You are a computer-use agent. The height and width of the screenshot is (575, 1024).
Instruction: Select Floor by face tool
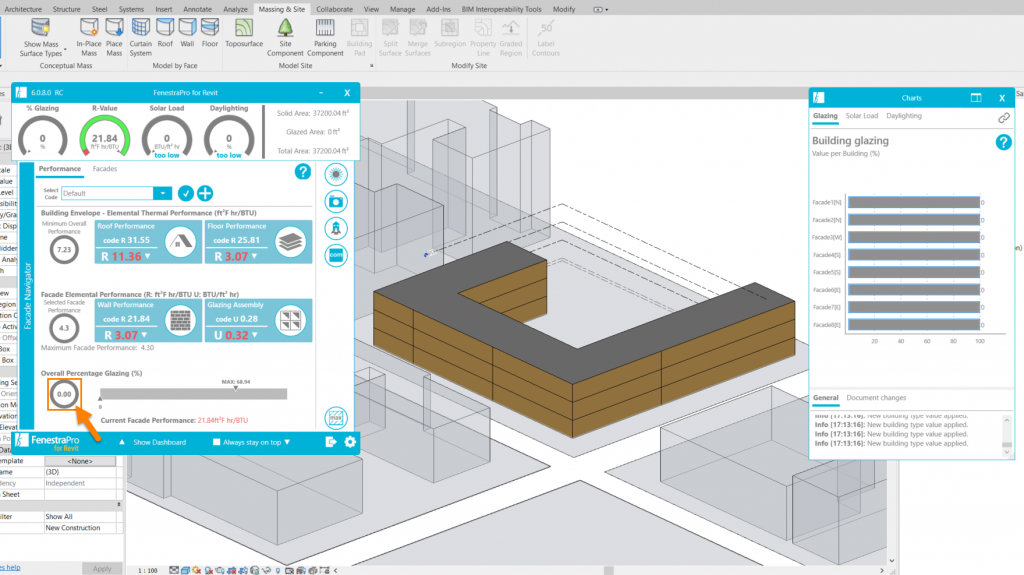[x=210, y=33]
